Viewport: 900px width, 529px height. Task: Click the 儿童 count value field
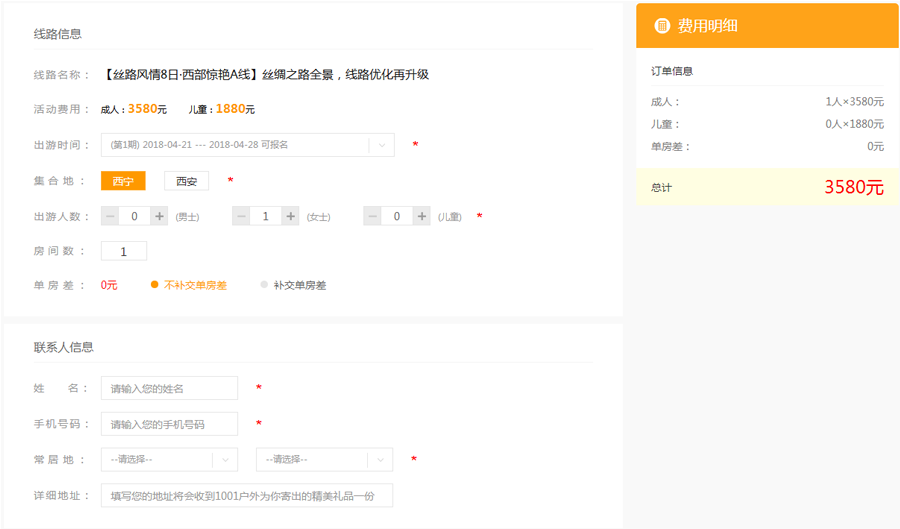pyautogui.click(x=397, y=216)
